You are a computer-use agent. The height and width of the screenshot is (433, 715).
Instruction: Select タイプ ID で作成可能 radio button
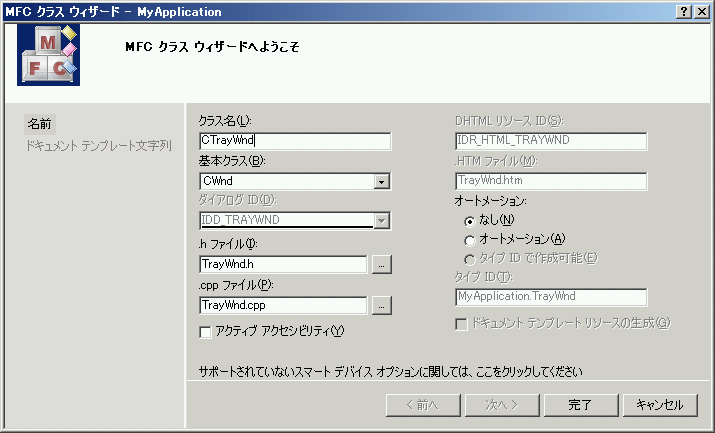click(x=469, y=259)
